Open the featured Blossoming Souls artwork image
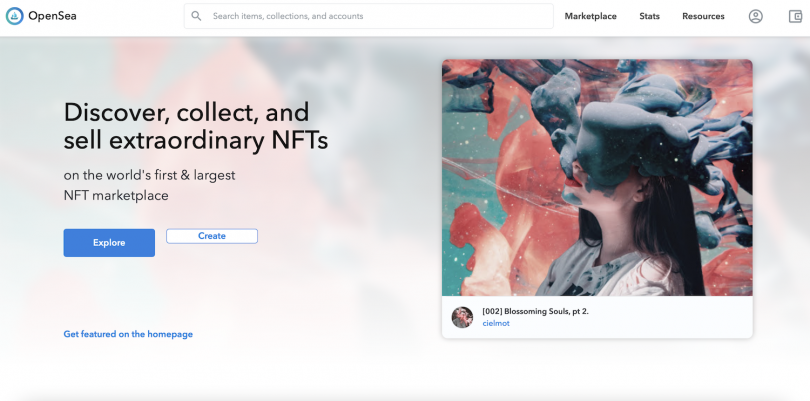 [597, 177]
